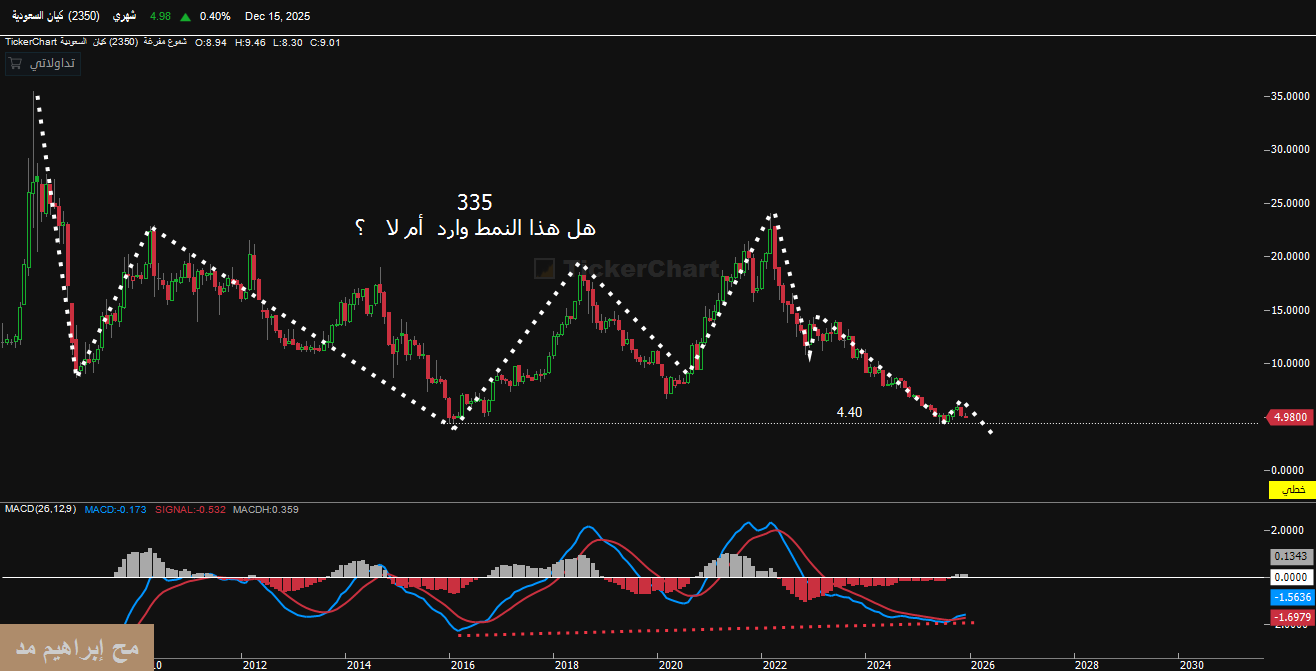1316x671 pixels.
Task: Open the شهري monthly interval selector
Action: click(124, 17)
